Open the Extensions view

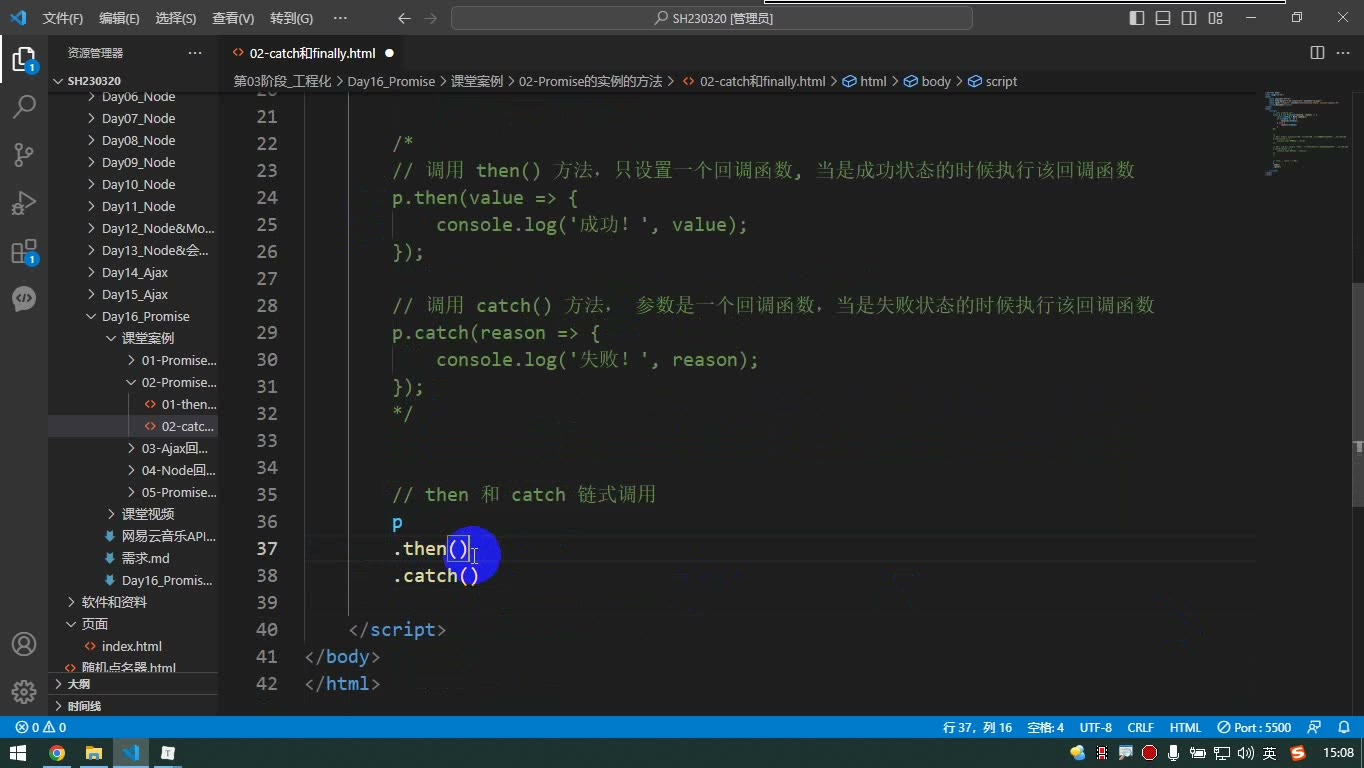24,251
